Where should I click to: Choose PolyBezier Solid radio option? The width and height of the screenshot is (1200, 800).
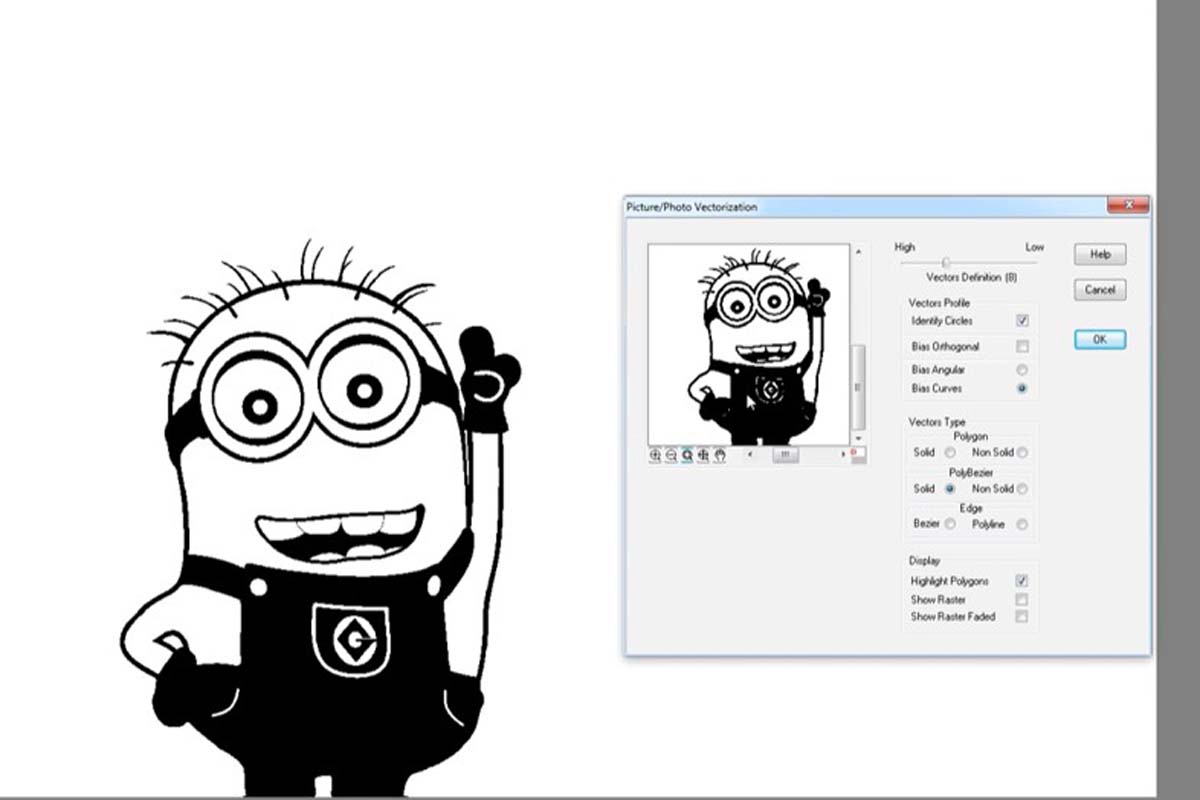tap(950, 489)
